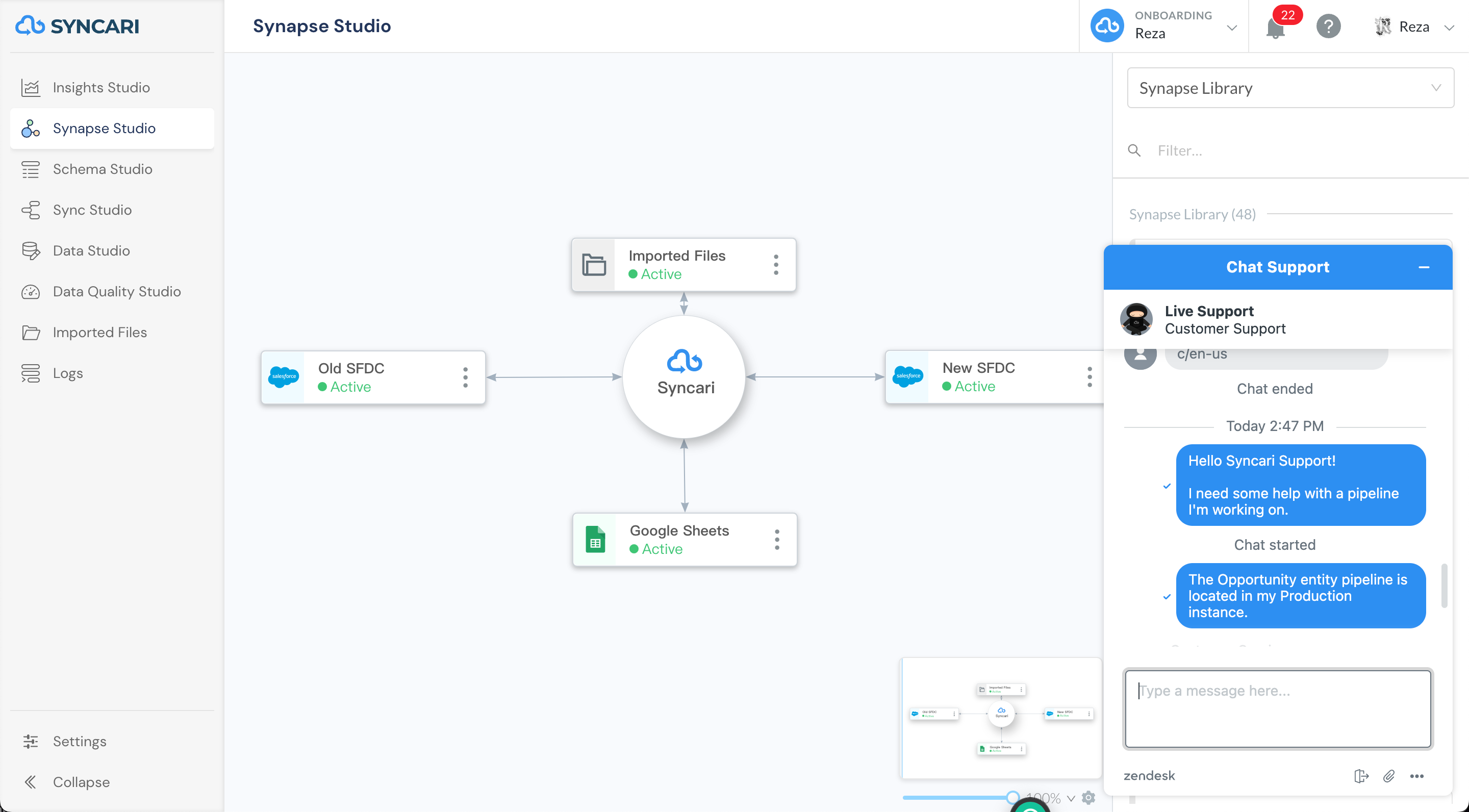Click the Syncari logo
1469x812 pixels.
[77, 26]
